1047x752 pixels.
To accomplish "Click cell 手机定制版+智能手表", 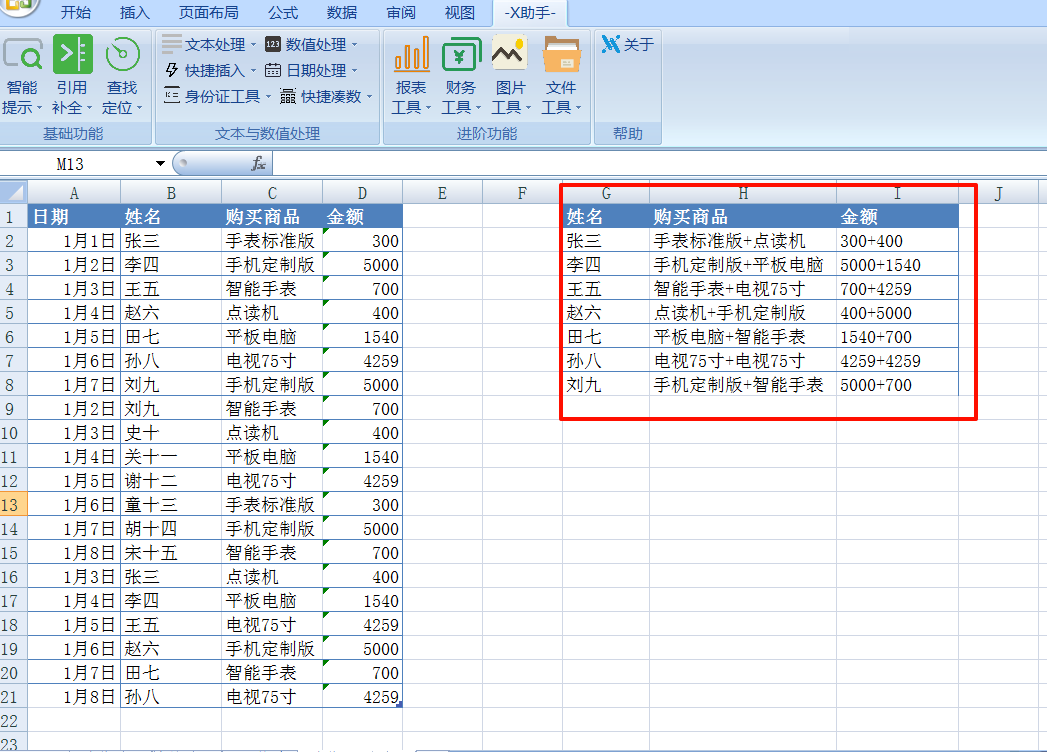I will tap(743, 385).
